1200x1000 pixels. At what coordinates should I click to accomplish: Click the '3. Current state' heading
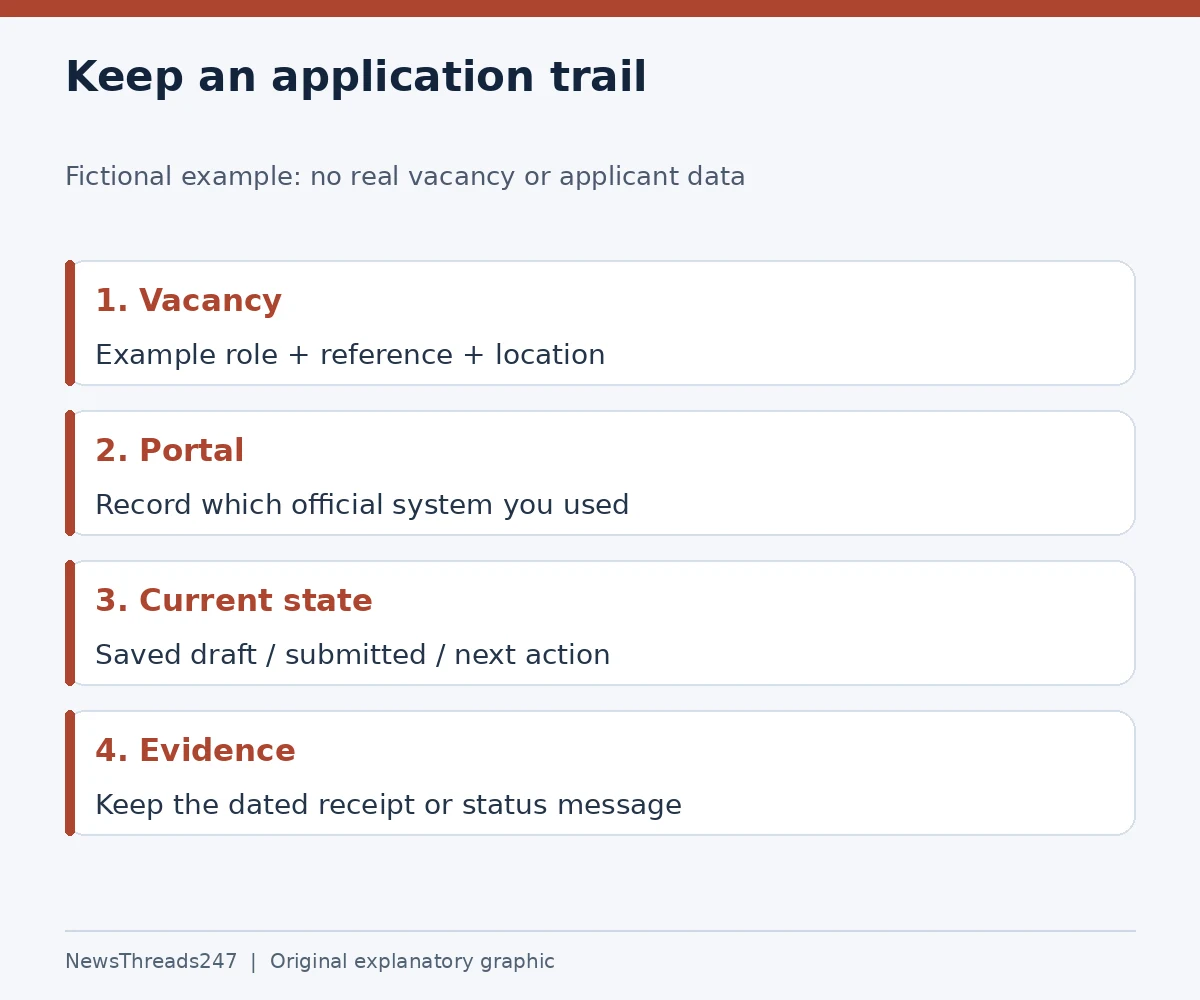tap(233, 601)
